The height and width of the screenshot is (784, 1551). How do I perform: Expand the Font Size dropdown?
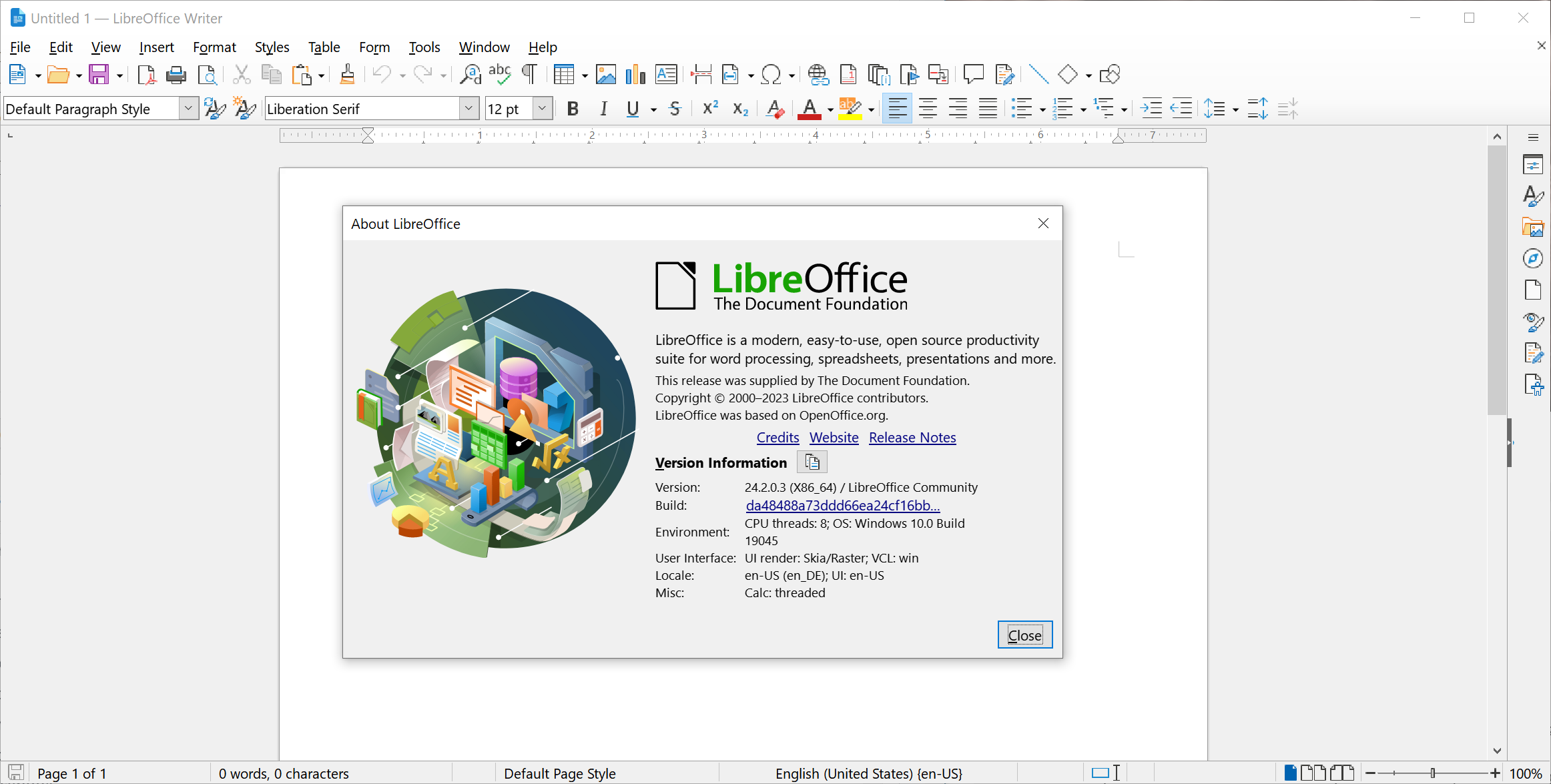point(543,109)
